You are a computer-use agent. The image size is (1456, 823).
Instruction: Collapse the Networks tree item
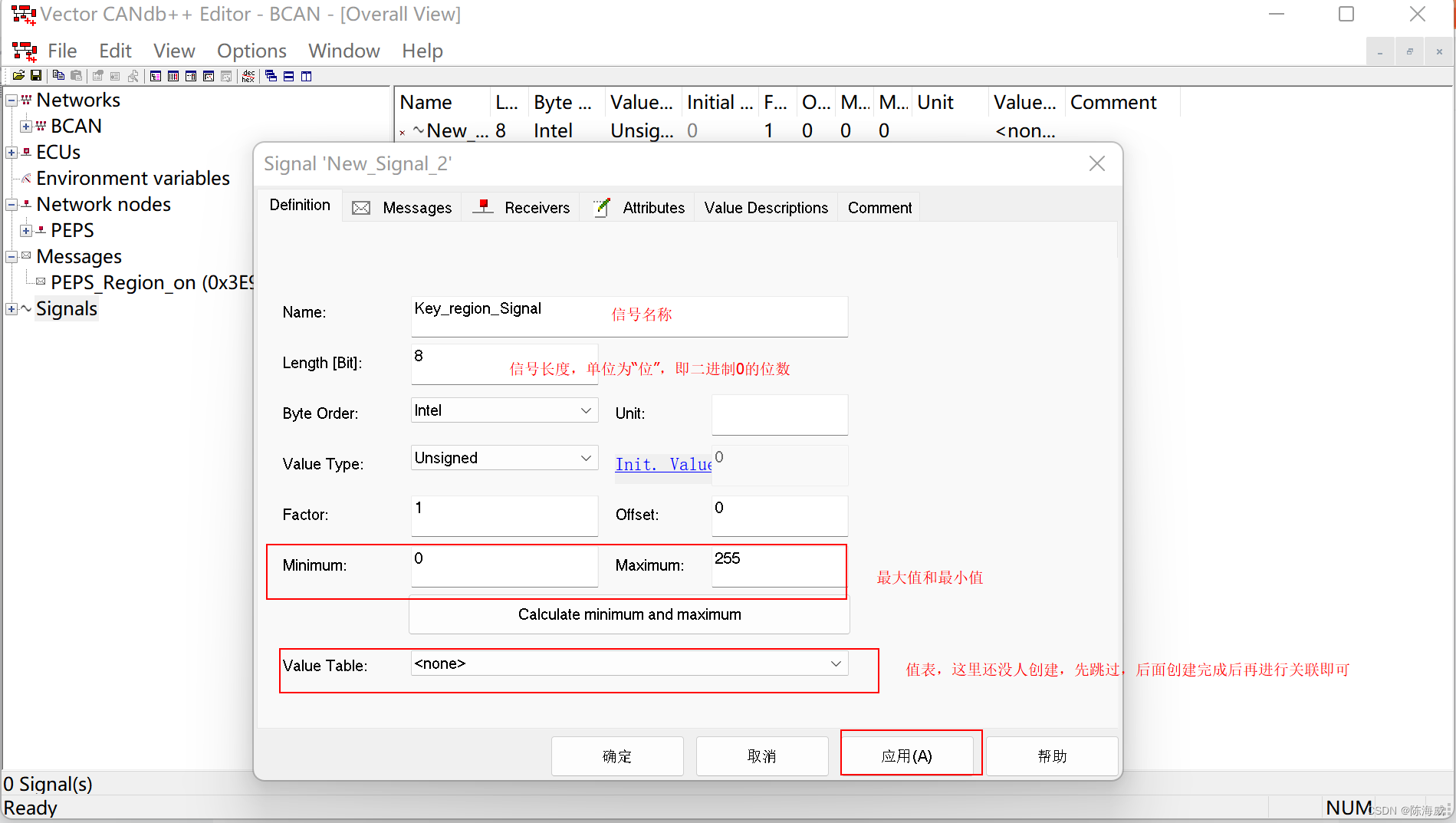[11, 100]
